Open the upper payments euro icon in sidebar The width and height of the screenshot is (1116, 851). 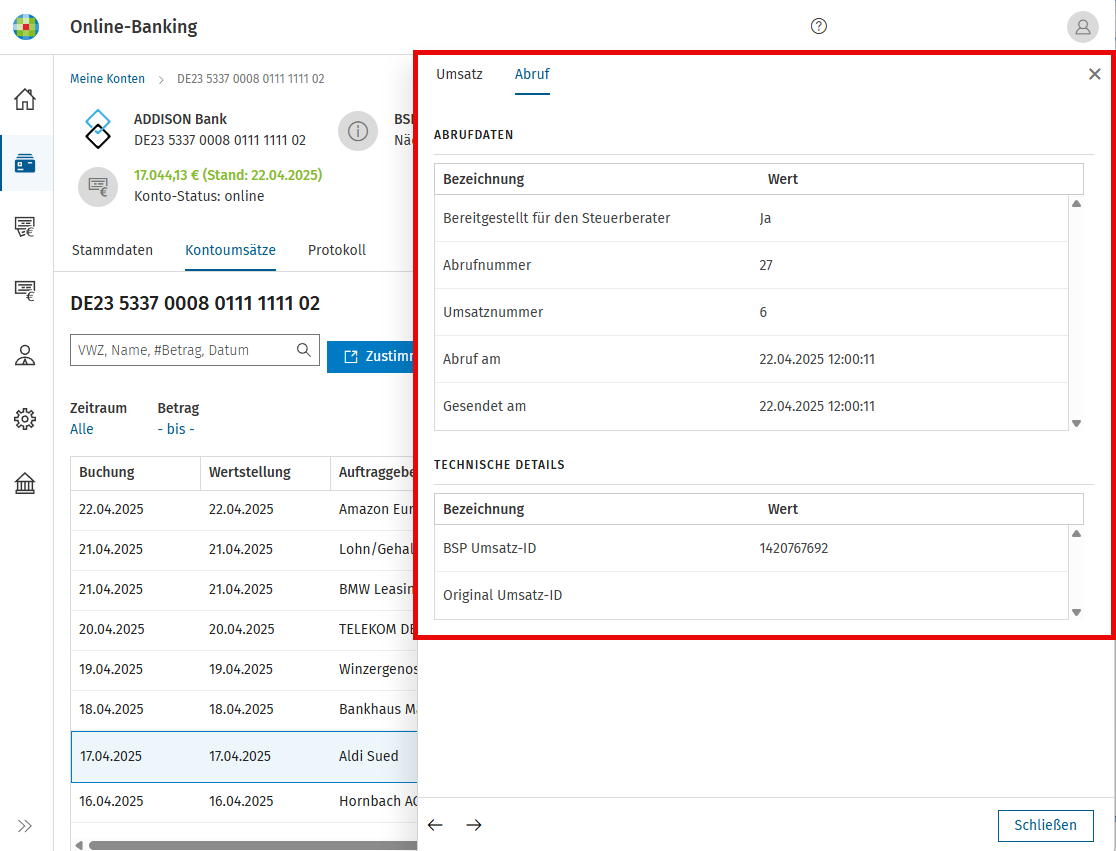(25, 227)
